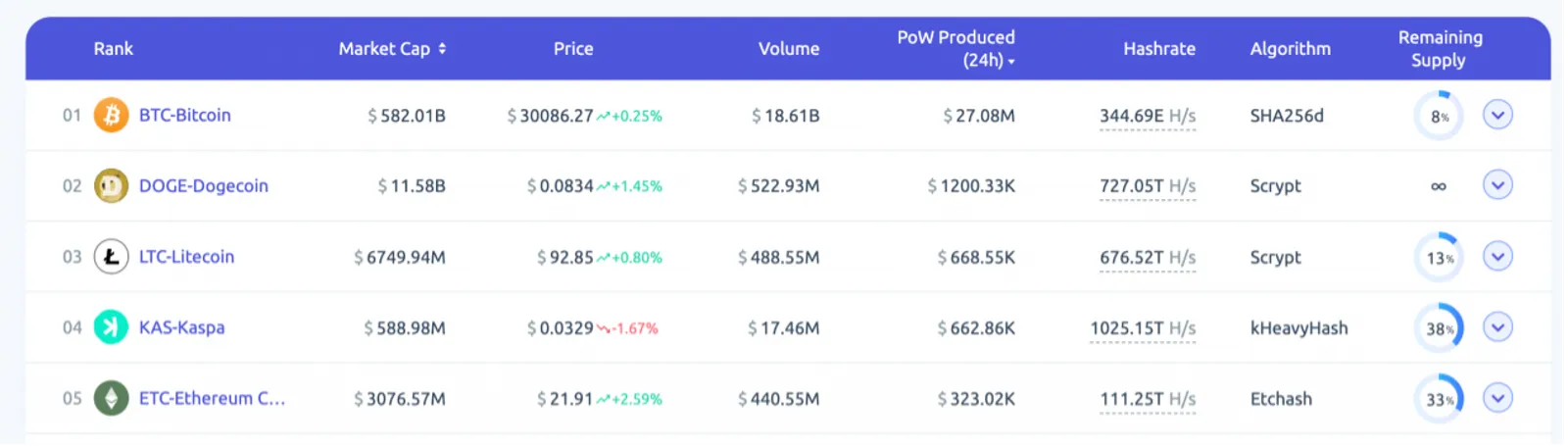Screen dimensions: 1568x448
Task: Click Dogecoin market cap $11.58B
Action: tap(412, 186)
